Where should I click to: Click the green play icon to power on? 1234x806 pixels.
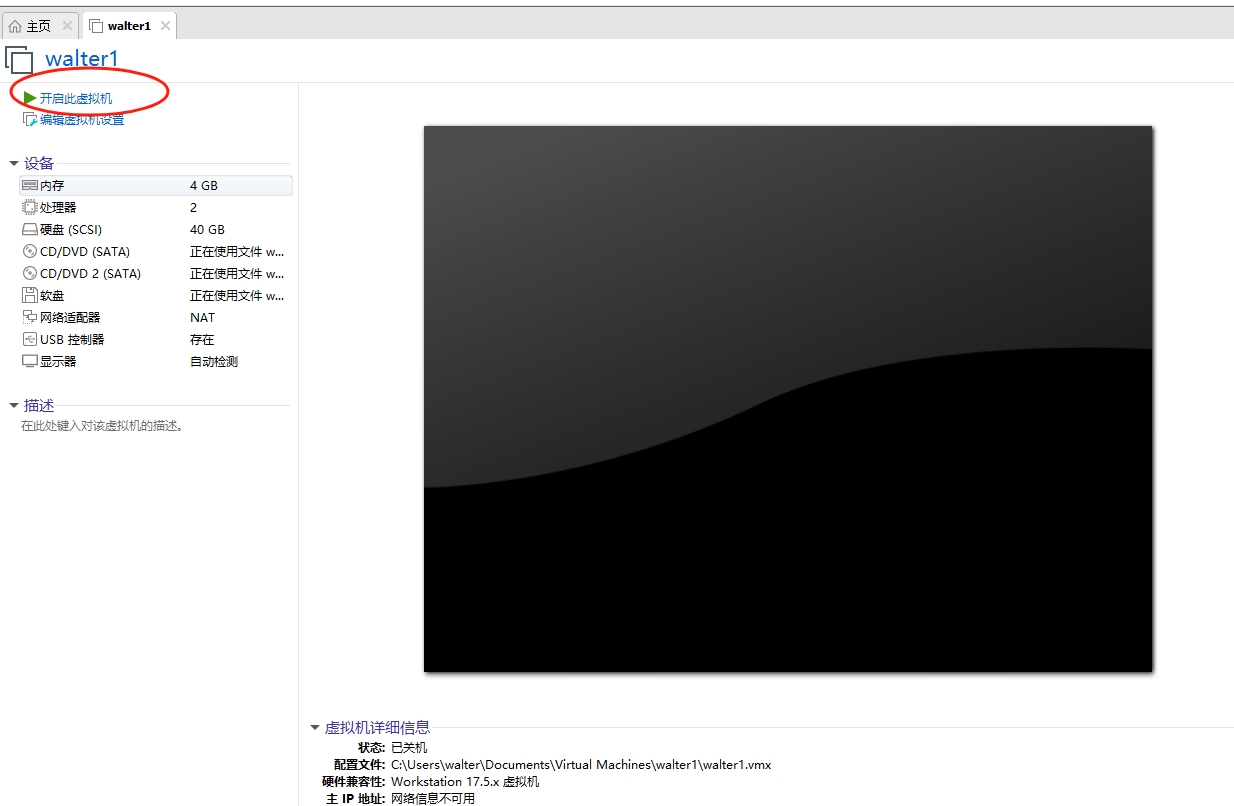point(30,98)
